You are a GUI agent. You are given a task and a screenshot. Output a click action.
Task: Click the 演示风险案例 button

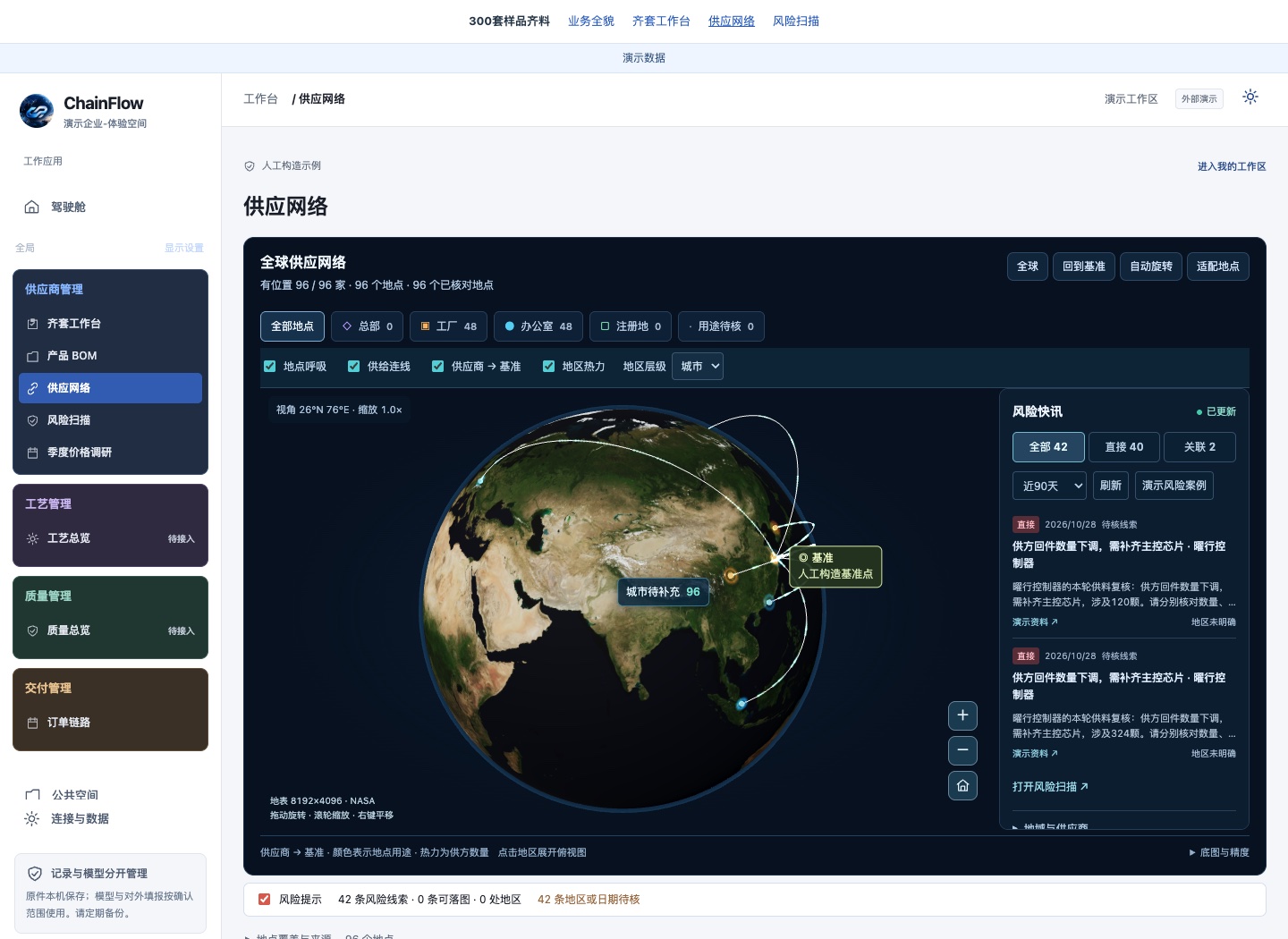pos(1174,486)
